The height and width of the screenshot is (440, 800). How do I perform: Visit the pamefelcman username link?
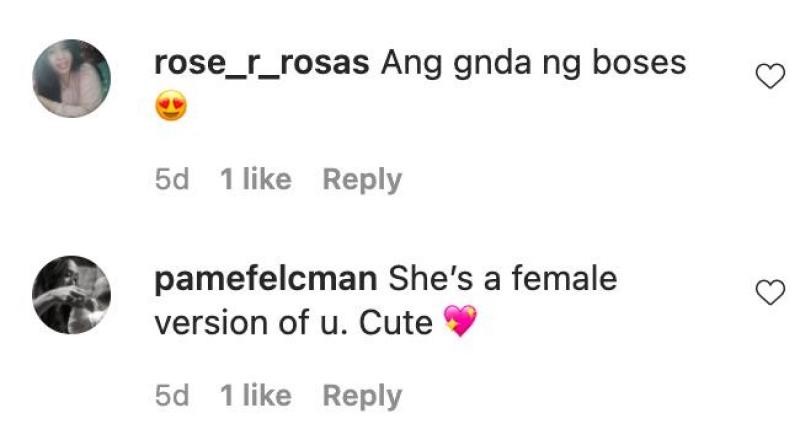point(266,279)
